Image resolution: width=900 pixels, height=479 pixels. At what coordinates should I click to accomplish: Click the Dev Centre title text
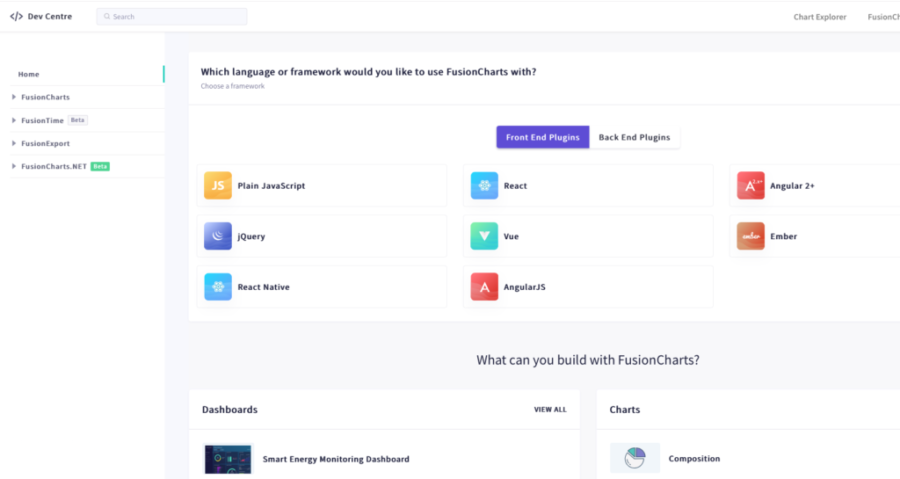[x=50, y=17]
